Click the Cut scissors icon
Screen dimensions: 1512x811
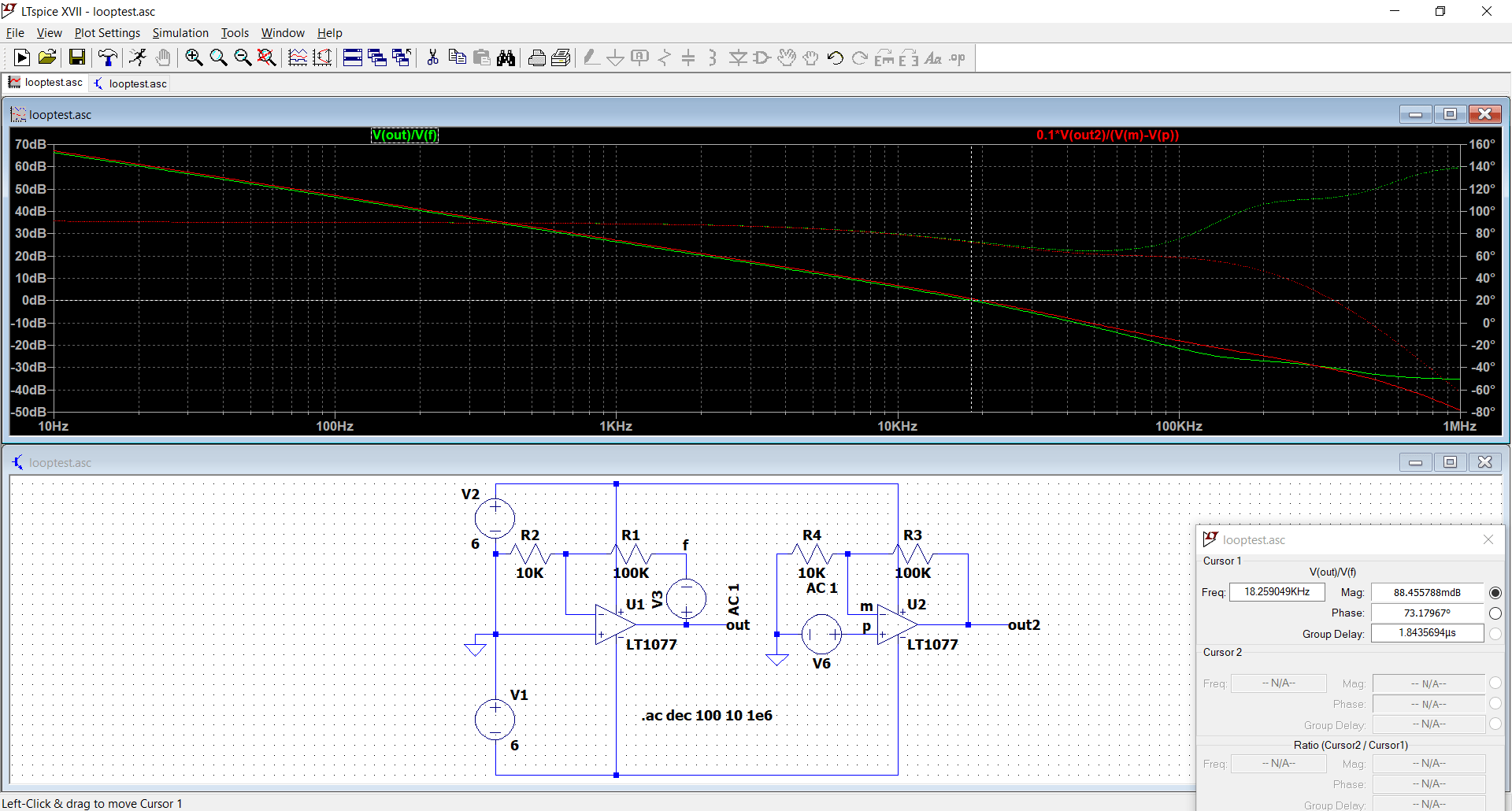click(x=432, y=57)
